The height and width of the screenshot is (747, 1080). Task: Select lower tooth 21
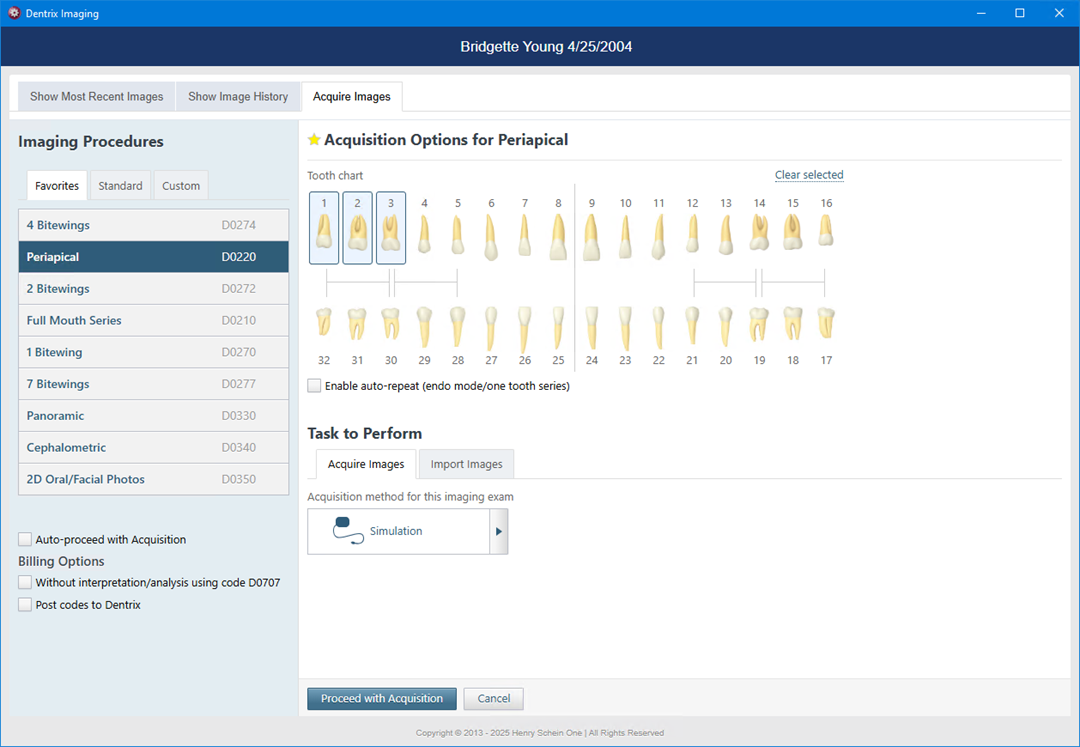point(692,326)
